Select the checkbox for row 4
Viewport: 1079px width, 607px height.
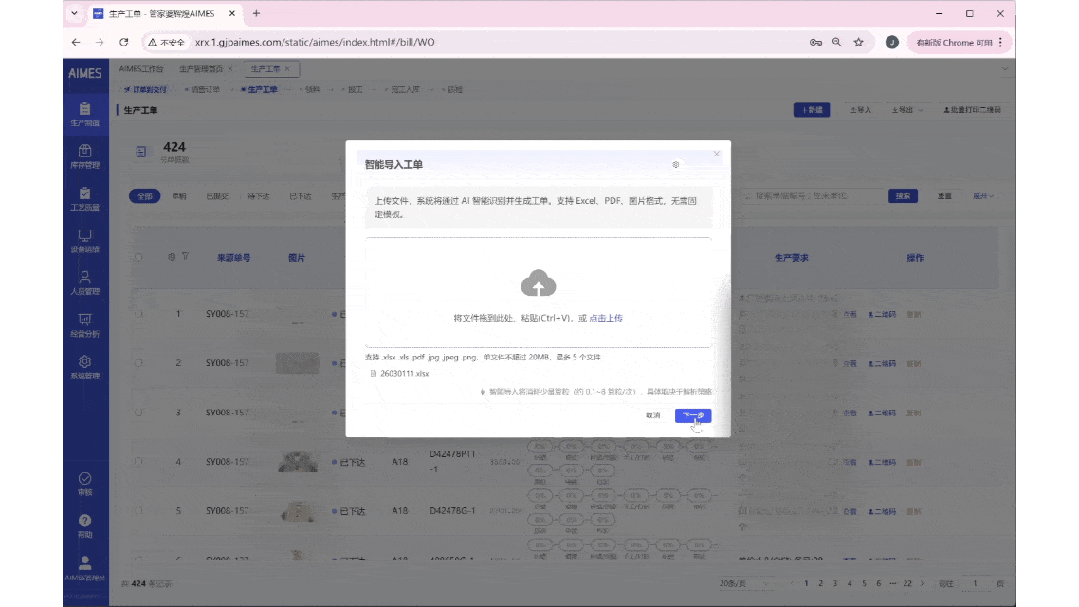click(x=138, y=462)
